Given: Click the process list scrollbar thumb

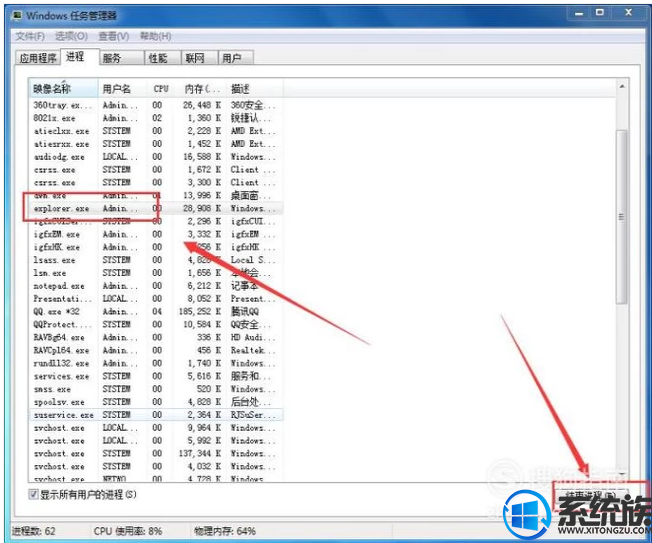Looking at the screenshot, I should click(x=622, y=217).
